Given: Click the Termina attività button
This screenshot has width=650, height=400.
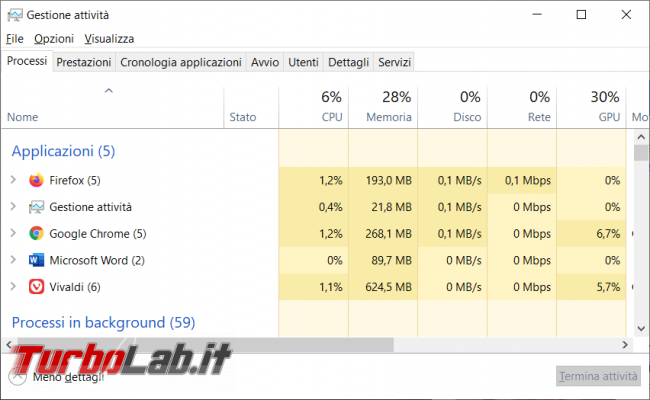Looking at the screenshot, I should click(x=598, y=376).
